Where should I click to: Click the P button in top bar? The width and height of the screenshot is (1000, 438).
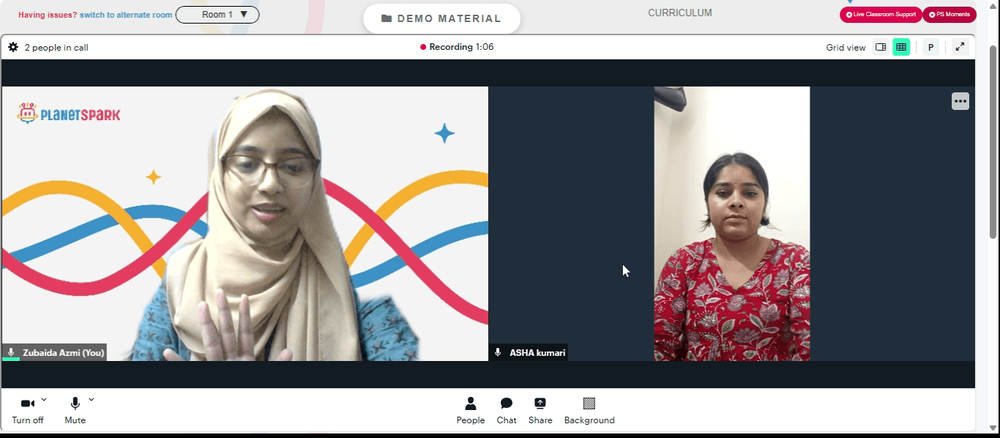coord(930,47)
